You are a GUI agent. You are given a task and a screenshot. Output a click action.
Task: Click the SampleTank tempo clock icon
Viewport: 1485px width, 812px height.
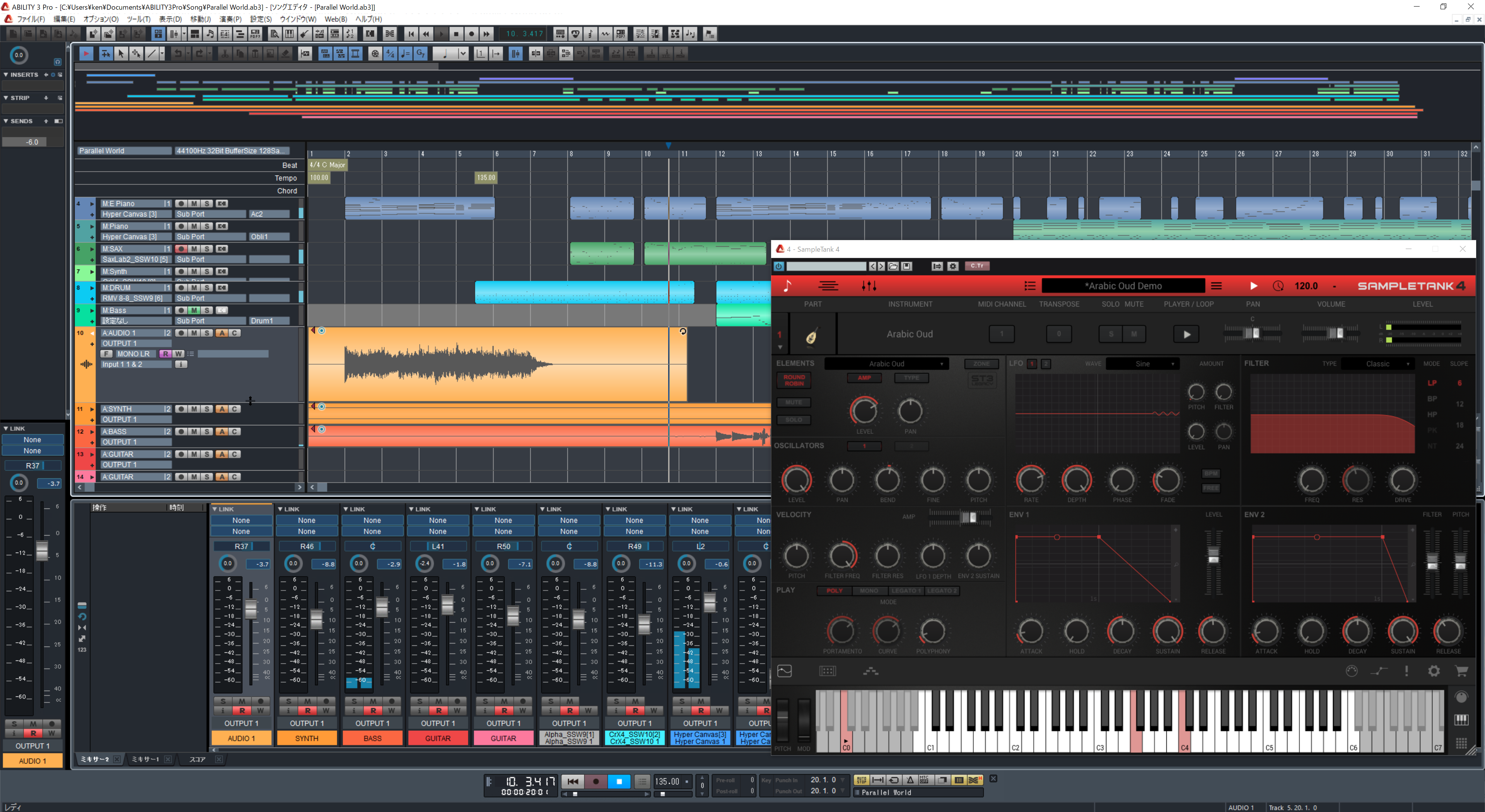click(x=1278, y=286)
